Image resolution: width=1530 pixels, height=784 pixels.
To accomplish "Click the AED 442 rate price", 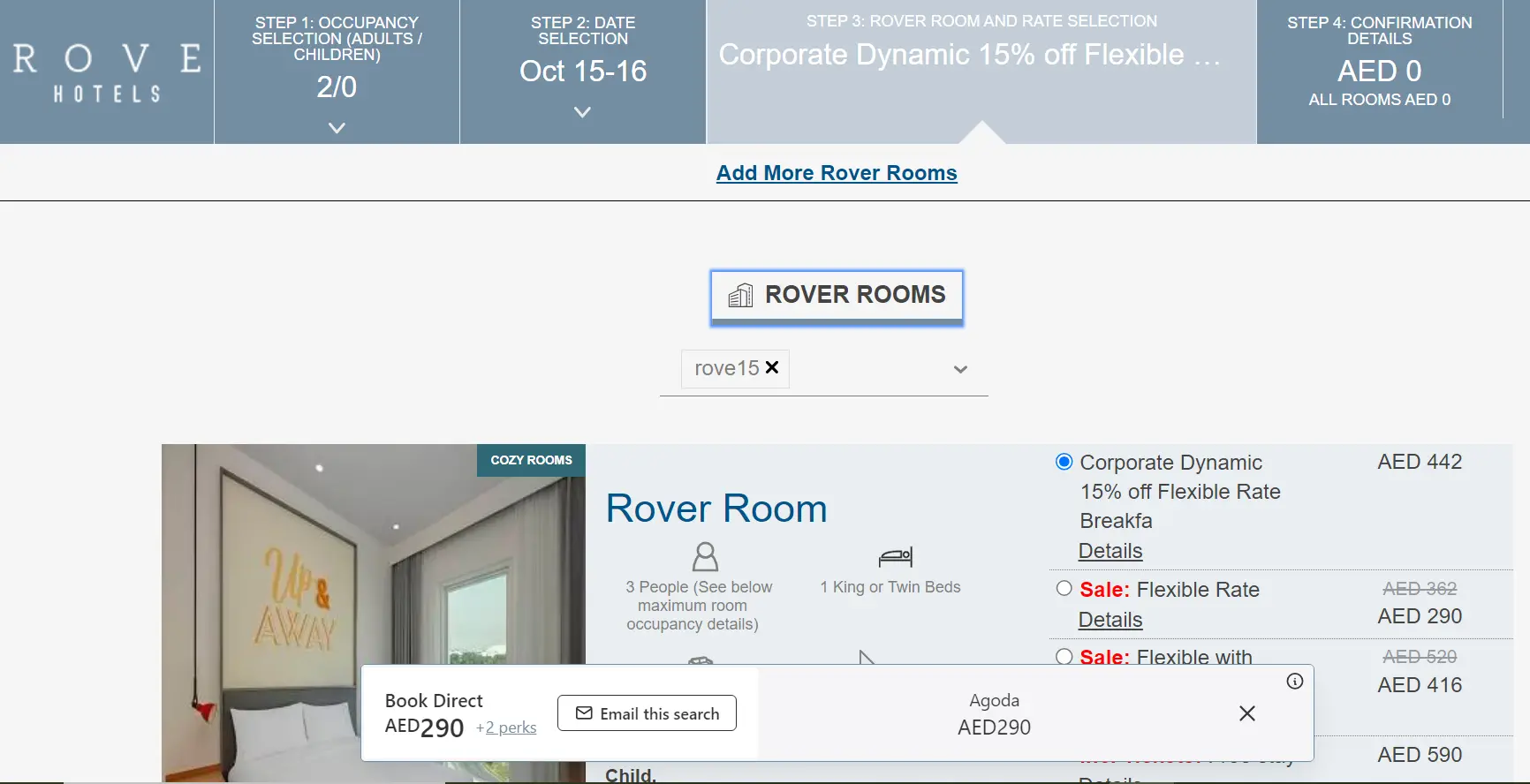I will (x=1420, y=462).
